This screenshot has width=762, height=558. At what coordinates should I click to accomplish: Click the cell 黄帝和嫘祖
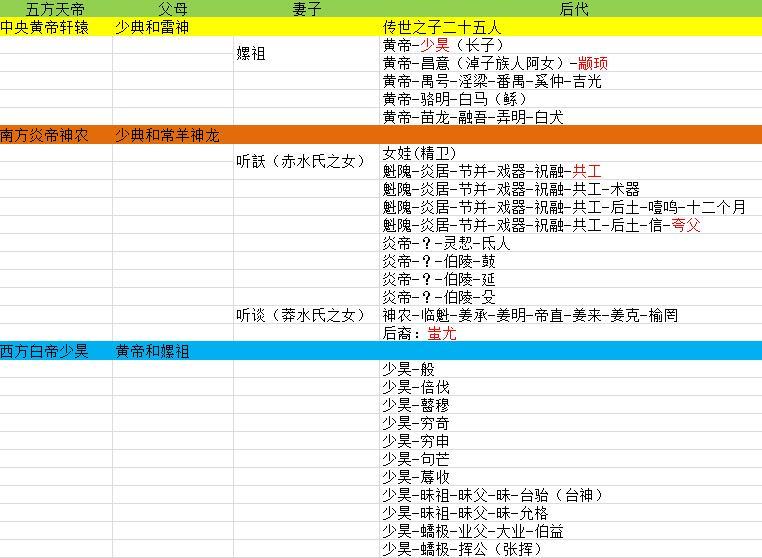coord(173,351)
